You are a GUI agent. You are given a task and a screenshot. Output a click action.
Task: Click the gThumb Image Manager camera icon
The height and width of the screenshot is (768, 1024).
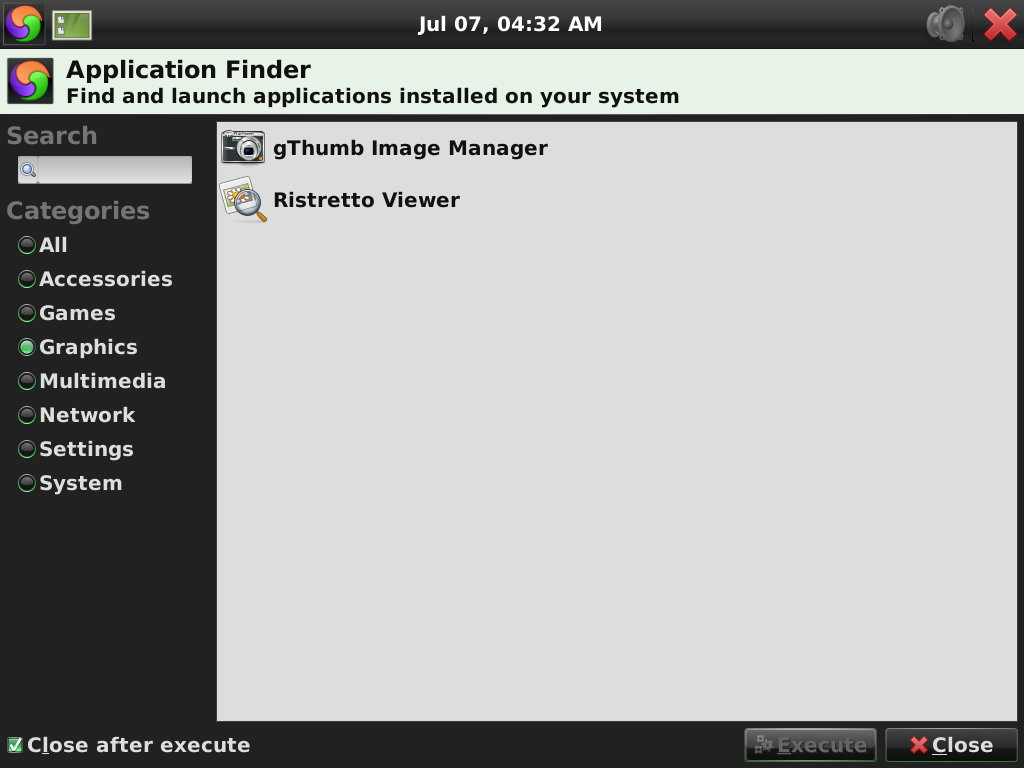tap(243, 148)
